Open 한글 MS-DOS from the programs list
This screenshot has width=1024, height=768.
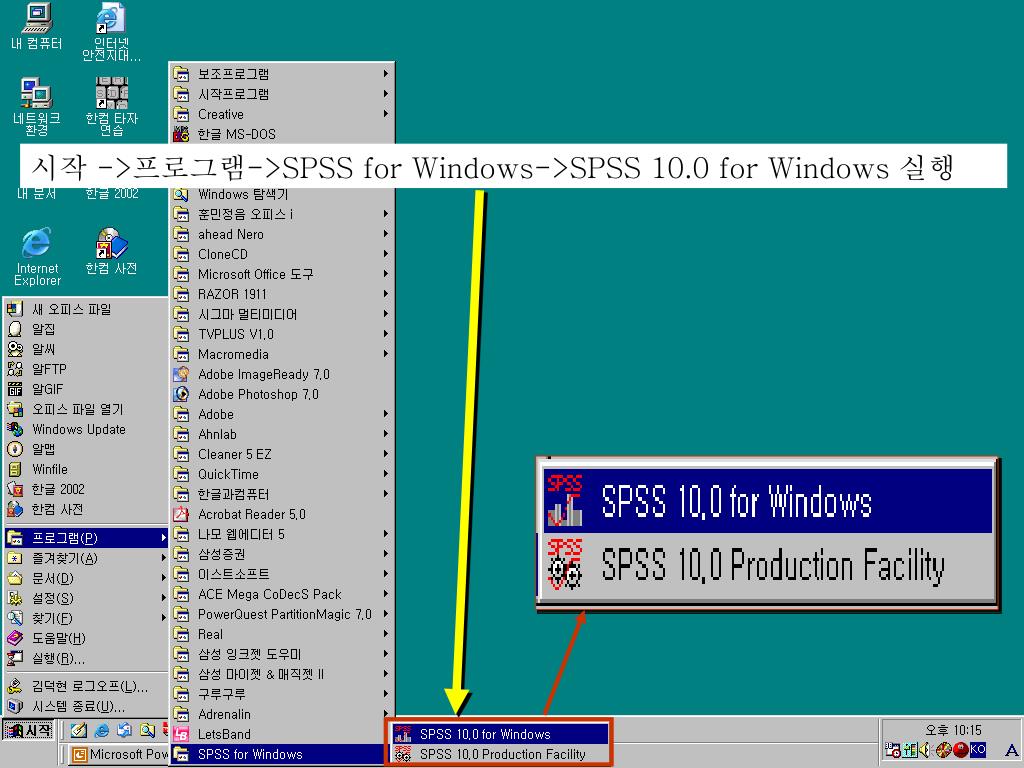click(282, 134)
